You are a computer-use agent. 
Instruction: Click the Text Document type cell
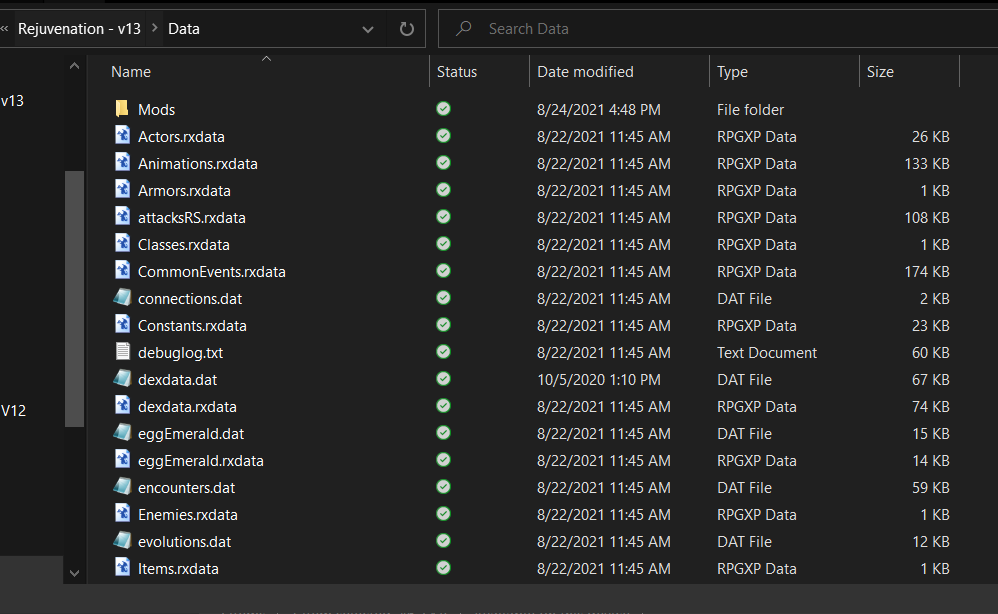click(x=767, y=352)
